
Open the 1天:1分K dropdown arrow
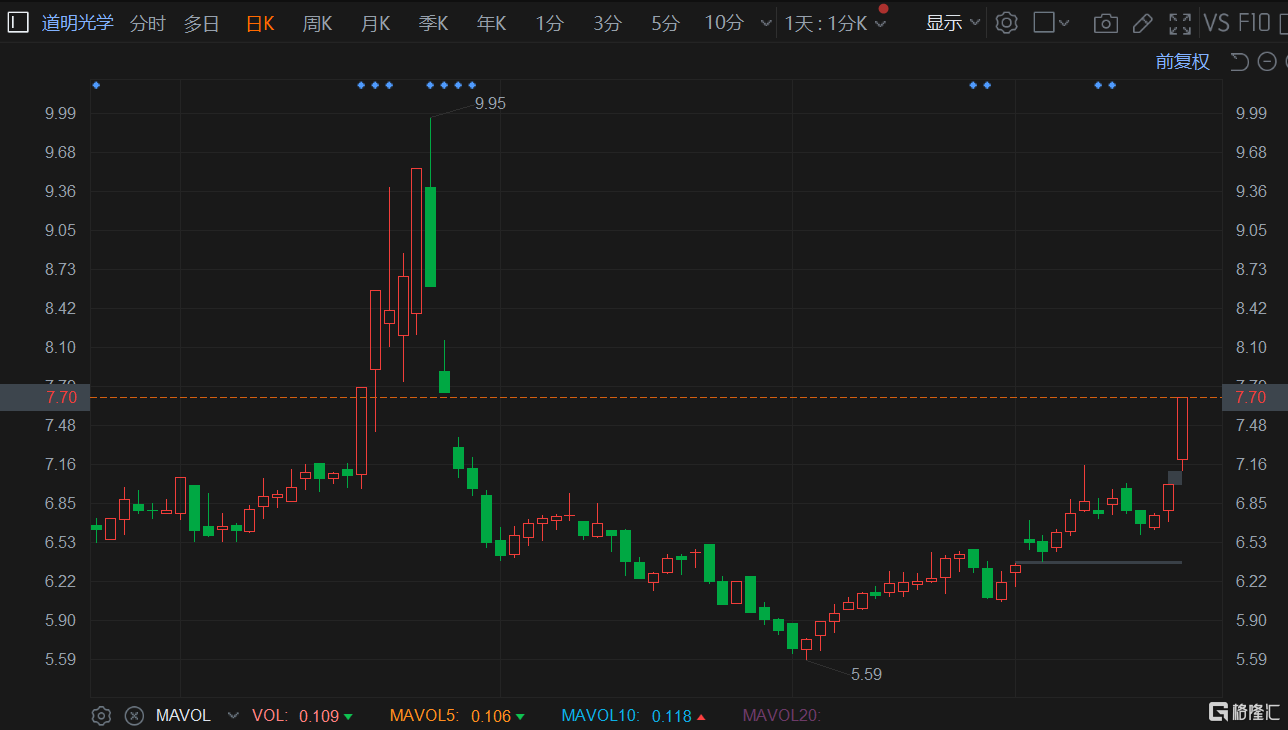click(x=881, y=23)
